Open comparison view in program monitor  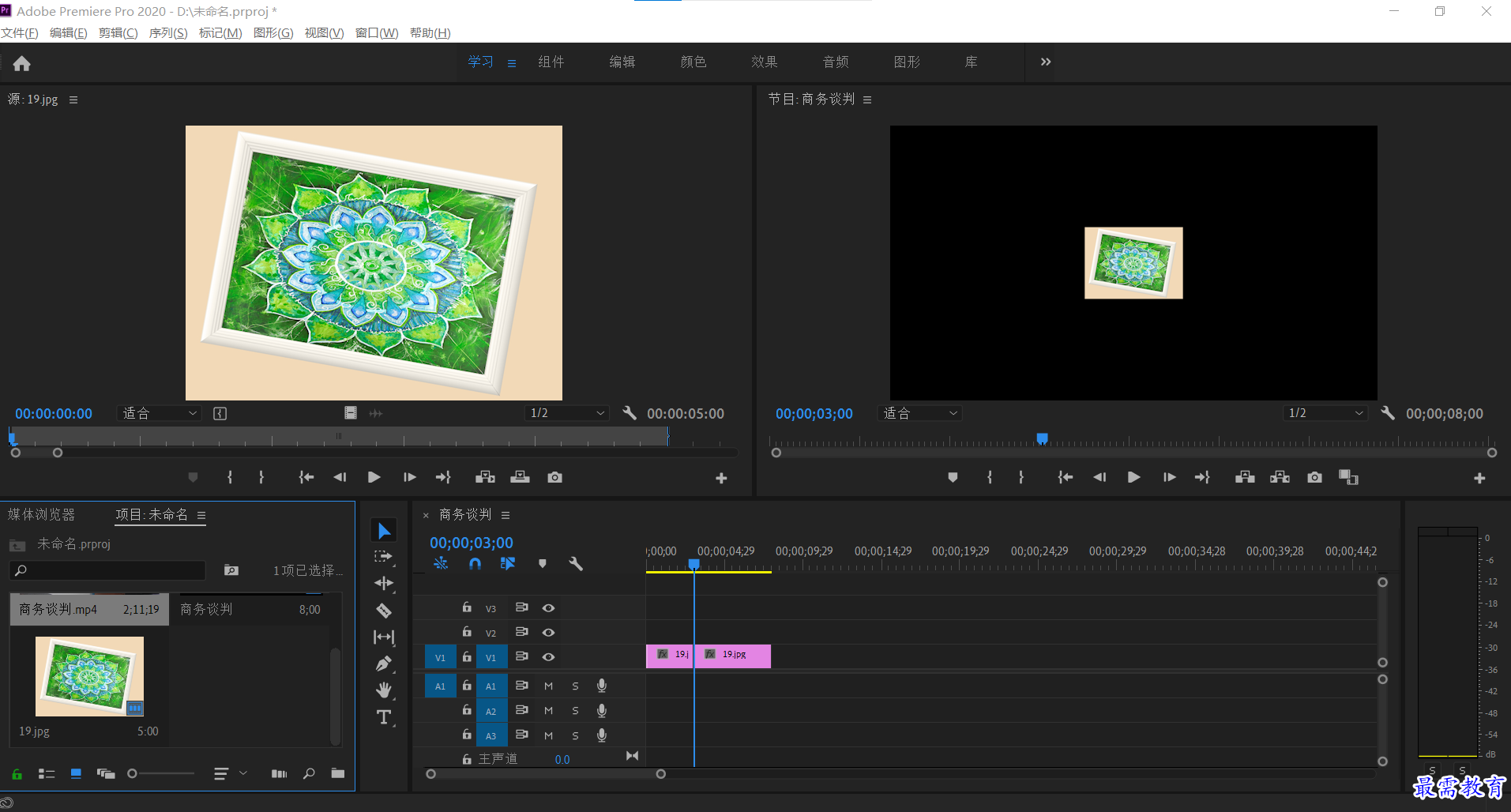tap(1348, 477)
